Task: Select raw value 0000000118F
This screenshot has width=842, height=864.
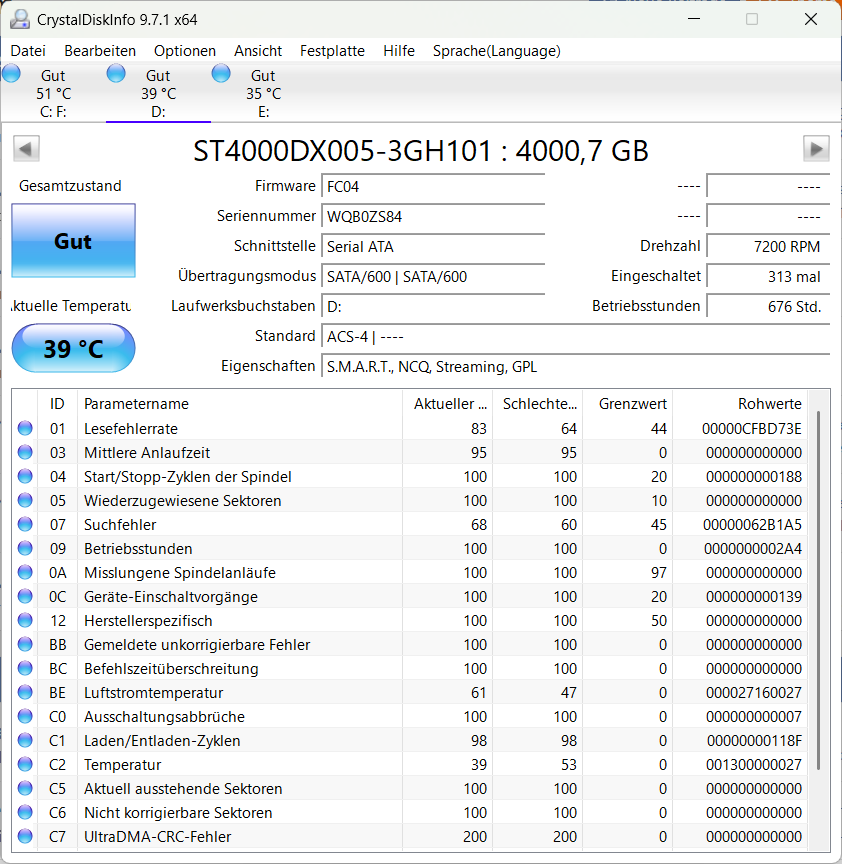Action: pyautogui.click(x=754, y=740)
